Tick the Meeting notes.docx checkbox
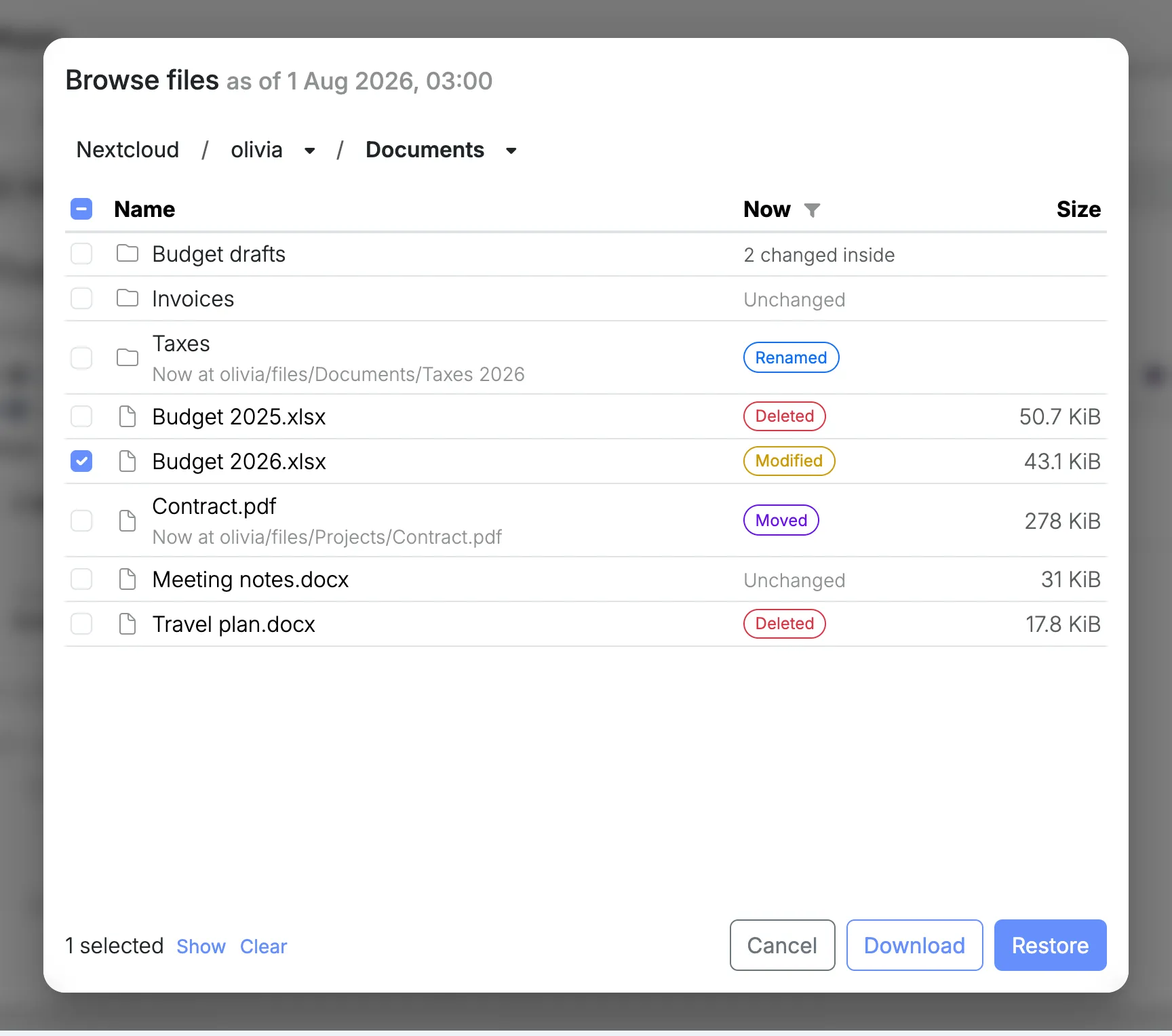The height and width of the screenshot is (1036, 1172). [81, 579]
